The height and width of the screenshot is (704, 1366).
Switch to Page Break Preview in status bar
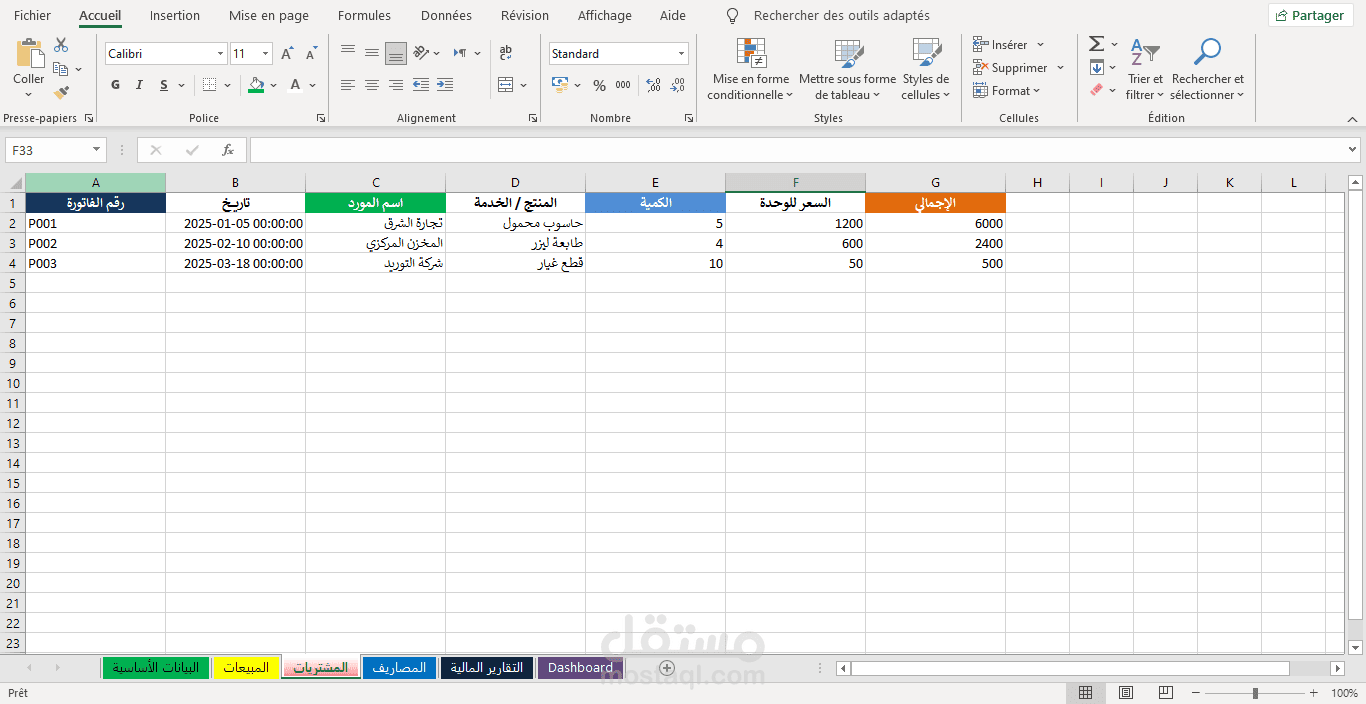1165,693
